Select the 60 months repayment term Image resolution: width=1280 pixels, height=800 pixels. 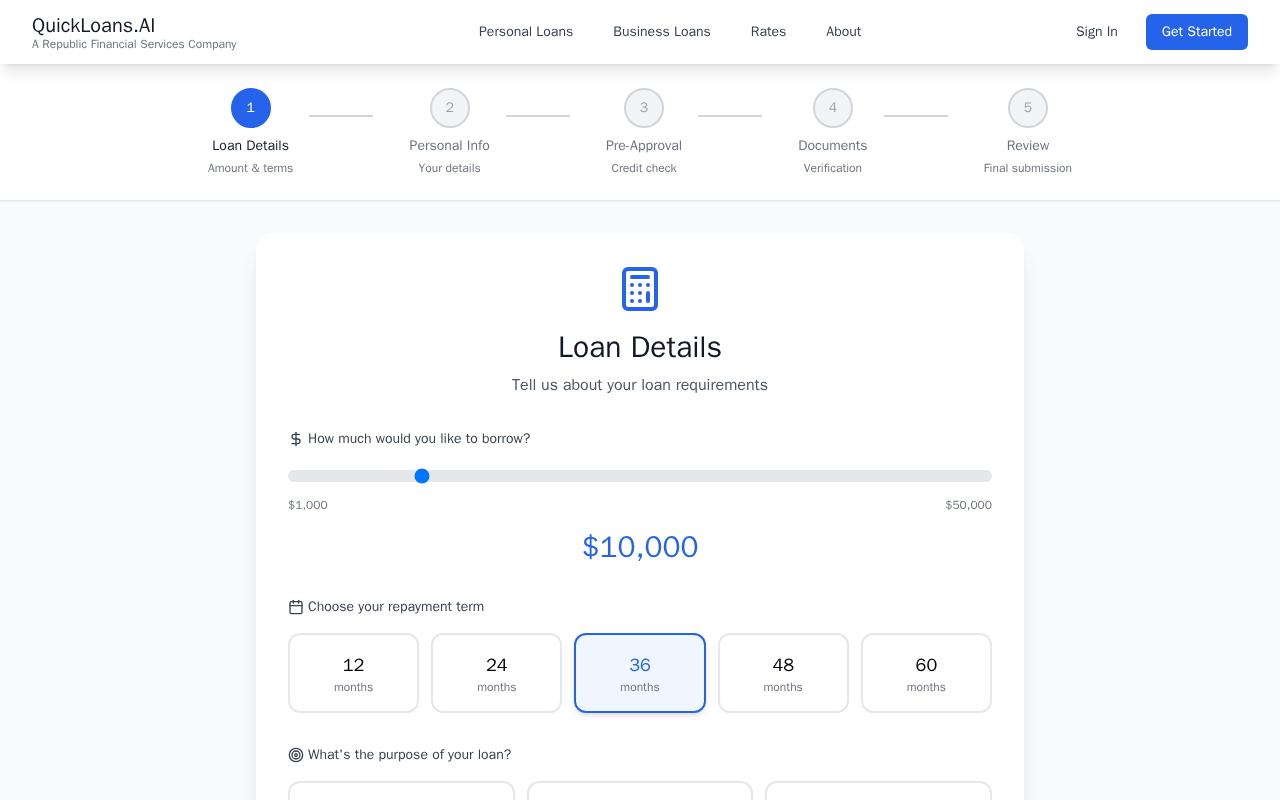point(926,673)
